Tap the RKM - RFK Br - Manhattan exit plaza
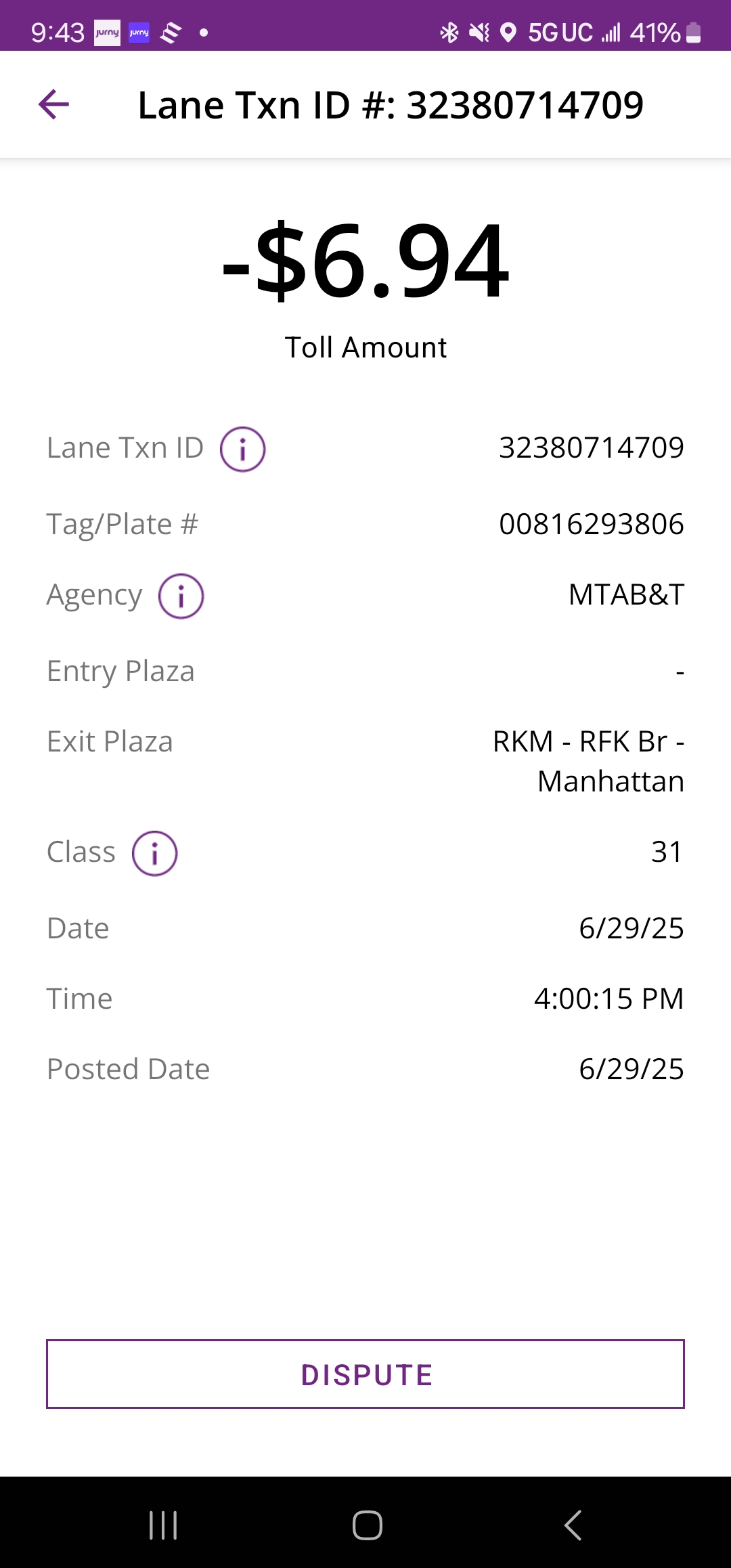Viewport: 731px width, 1568px height. pyautogui.click(x=588, y=761)
